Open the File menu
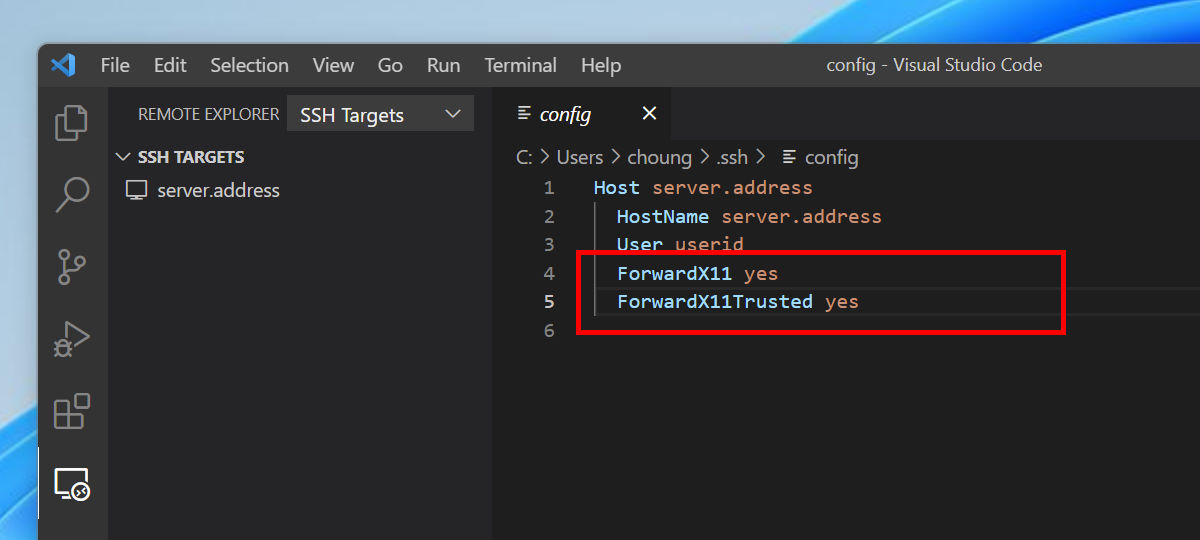 [115, 65]
